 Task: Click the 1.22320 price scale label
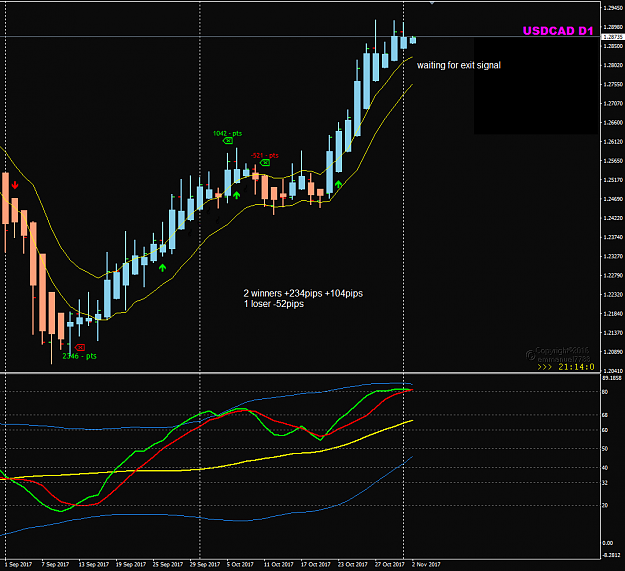point(613,295)
